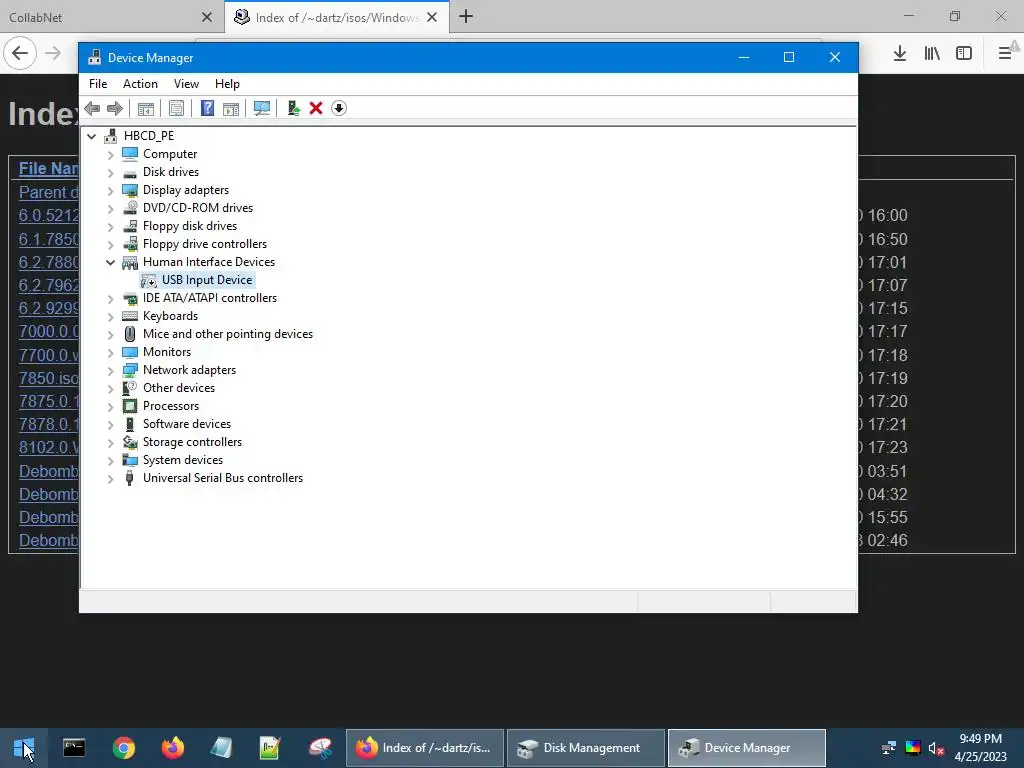1024x768 pixels.
Task: Expand the Computer category
Action: point(110,155)
